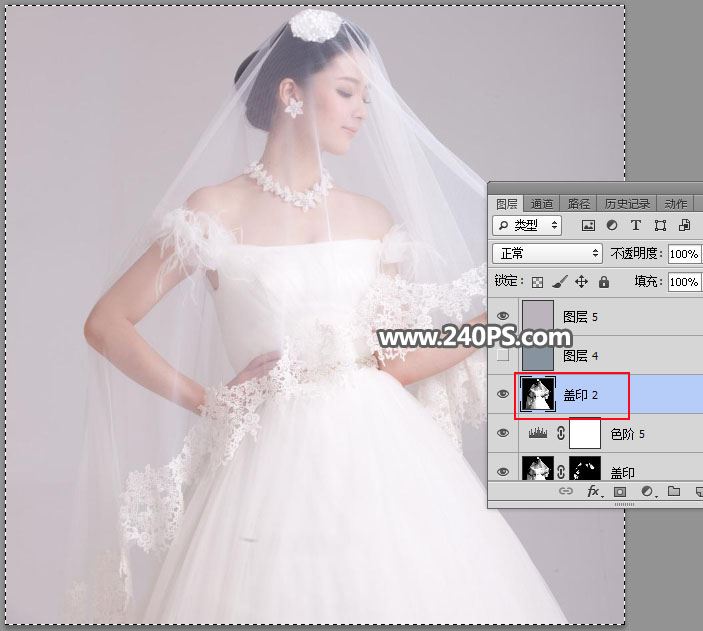Click opacity 100% value field

pyautogui.click(x=685, y=254)
